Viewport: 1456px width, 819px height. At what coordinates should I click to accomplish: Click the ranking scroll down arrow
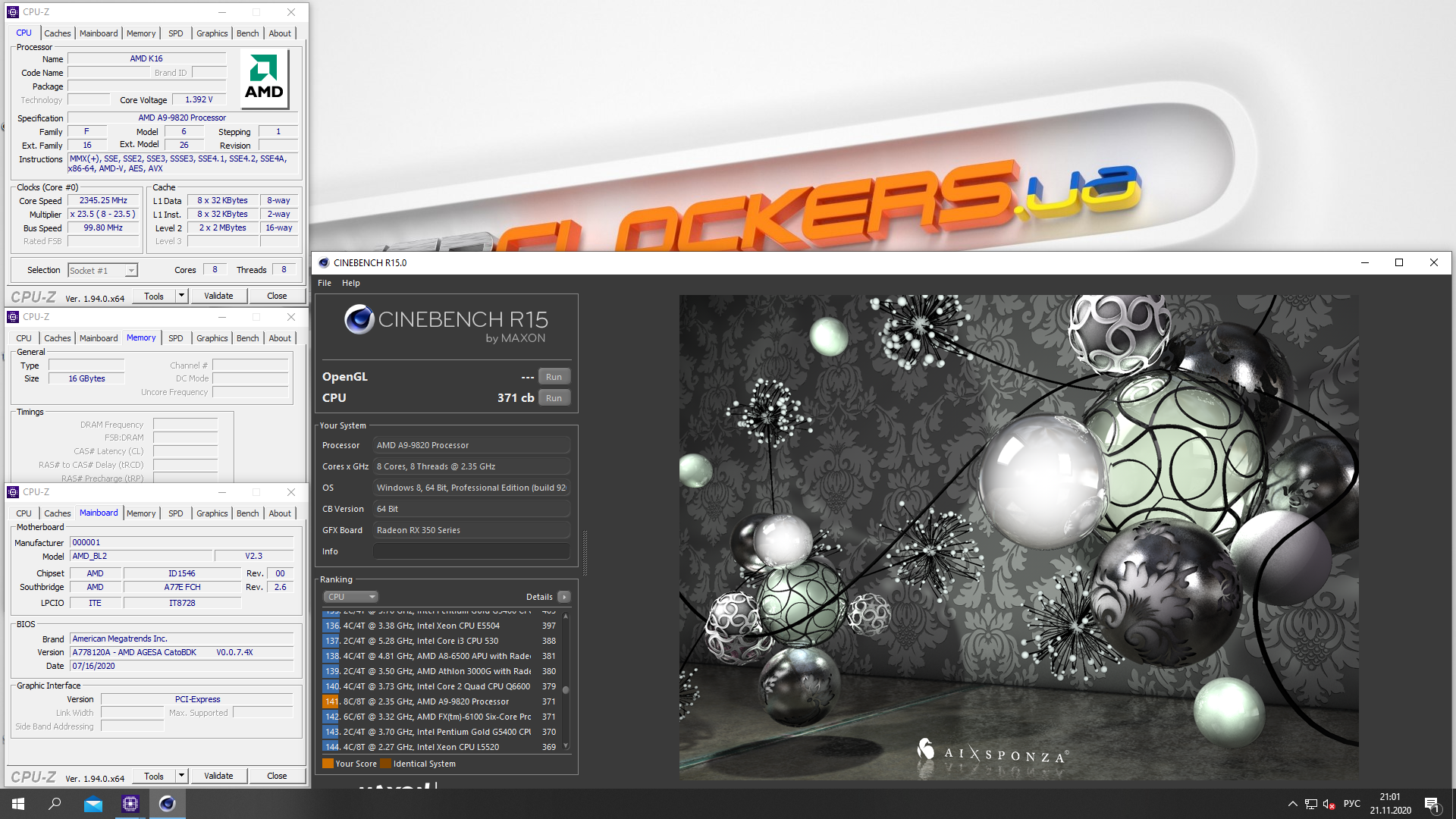pyautogui.click(x=566, y=747)
